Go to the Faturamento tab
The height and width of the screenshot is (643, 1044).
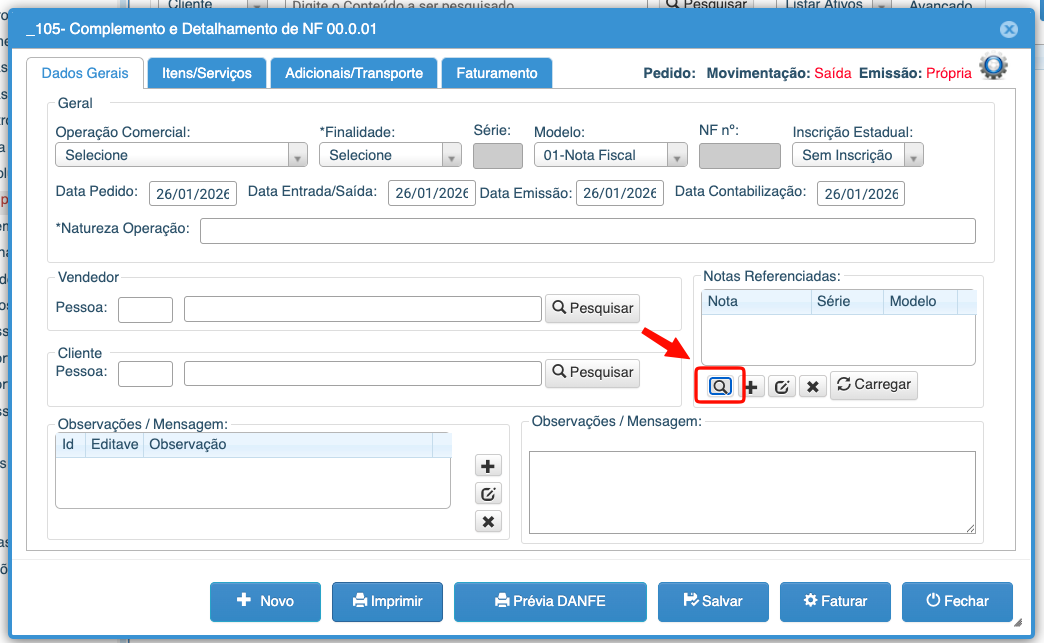click(497, 73)
